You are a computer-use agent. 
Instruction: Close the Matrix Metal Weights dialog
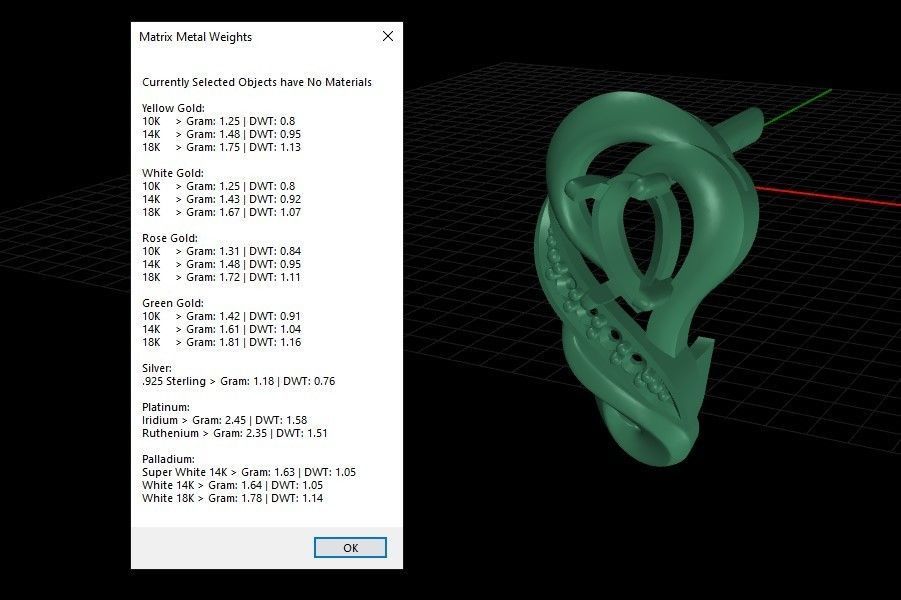388,36
